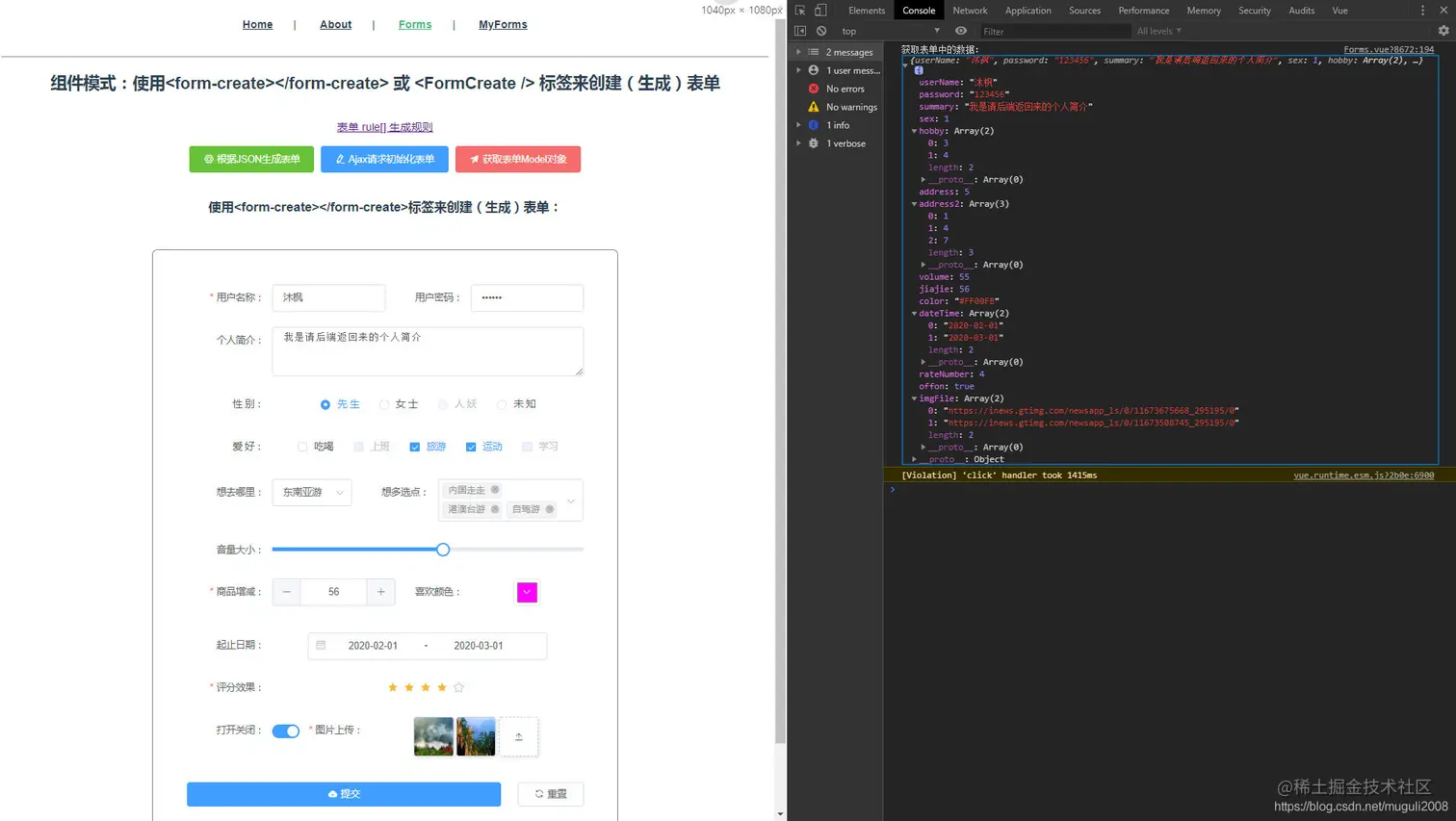The image size is (1456, 821).
Task: Open the Vue DevTools tab
Action: pyautogui.click(x=1342, y=10)
